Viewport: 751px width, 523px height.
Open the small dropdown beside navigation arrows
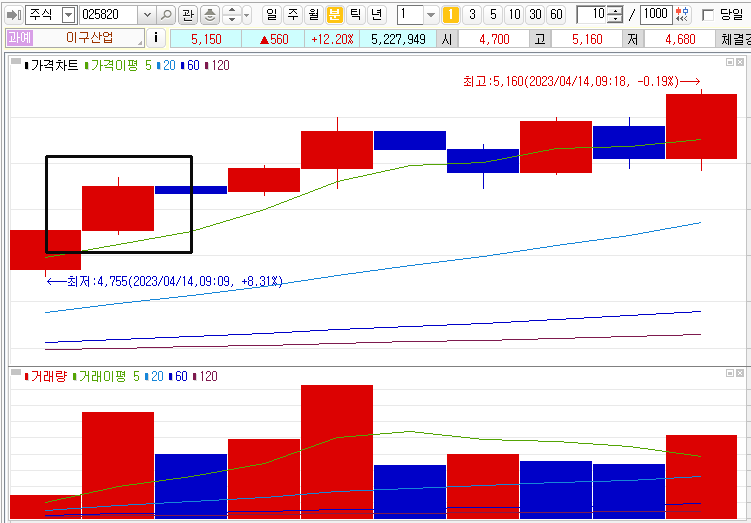(x=247, y=15)
